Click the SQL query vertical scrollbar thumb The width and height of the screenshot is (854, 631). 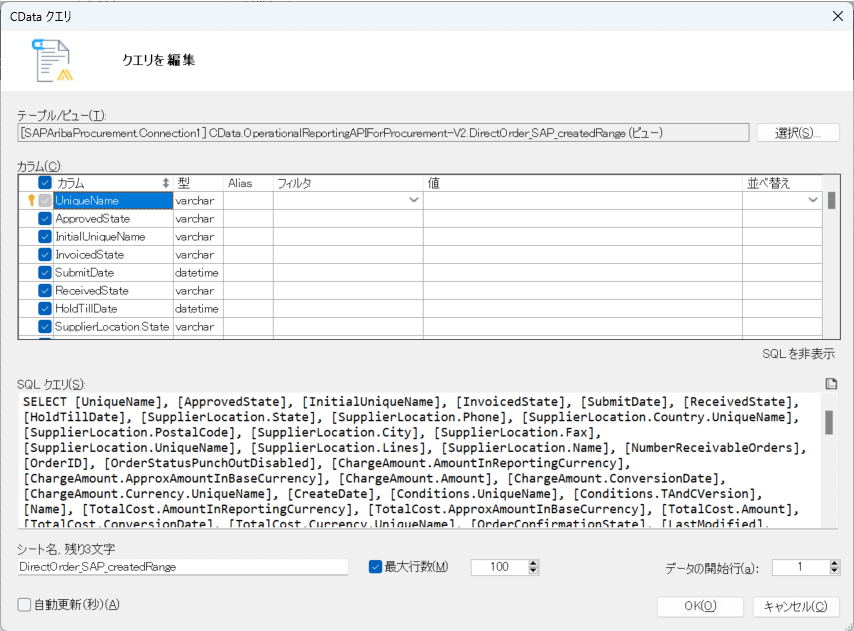coord(829,422)
